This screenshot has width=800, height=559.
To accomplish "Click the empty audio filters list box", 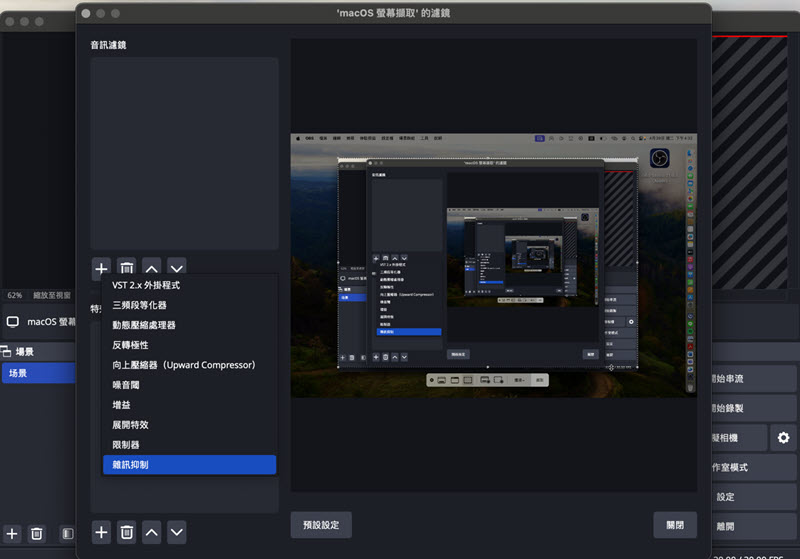I will pyautogui.click(x=185, y=154).
